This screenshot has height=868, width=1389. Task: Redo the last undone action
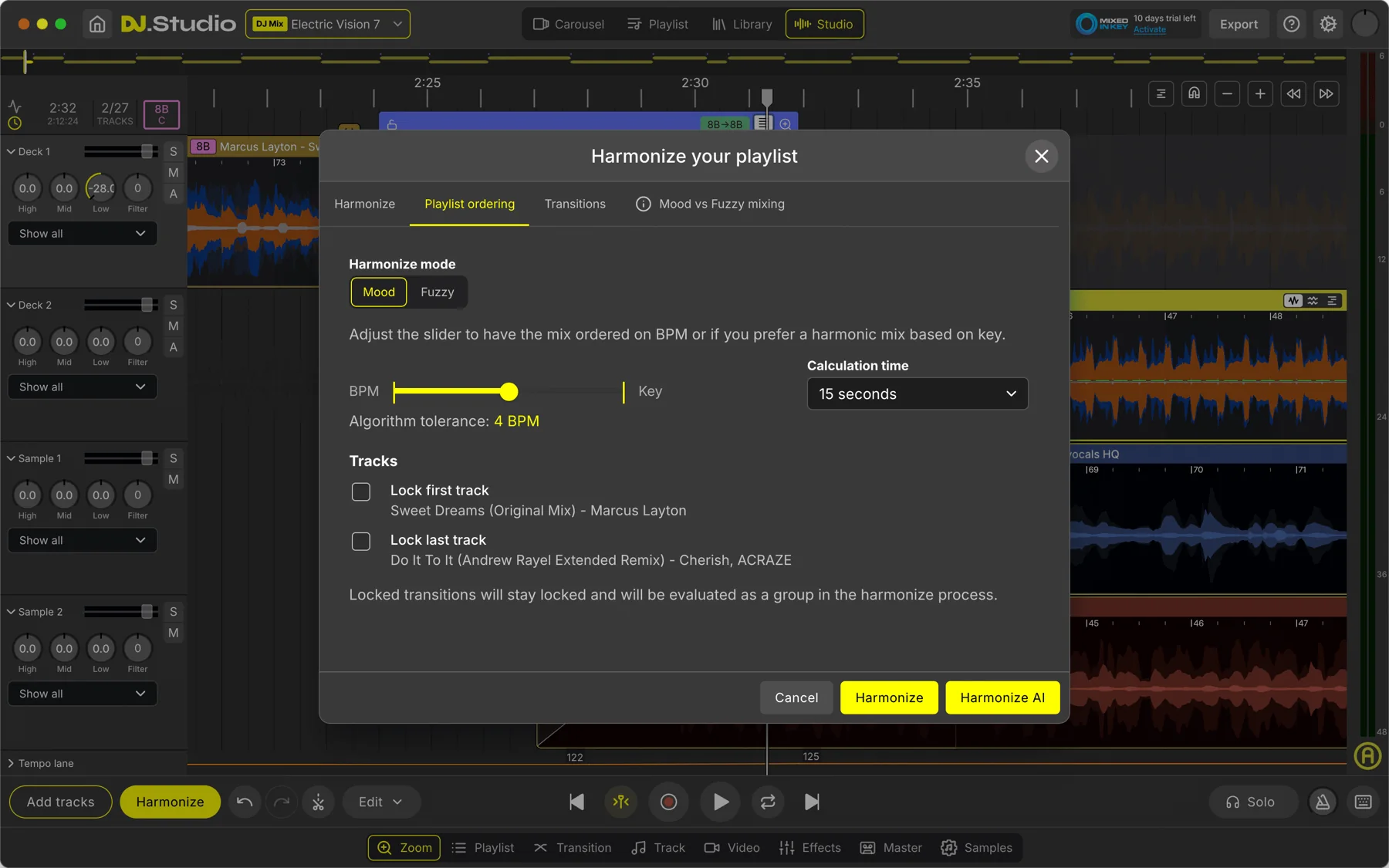282,802
